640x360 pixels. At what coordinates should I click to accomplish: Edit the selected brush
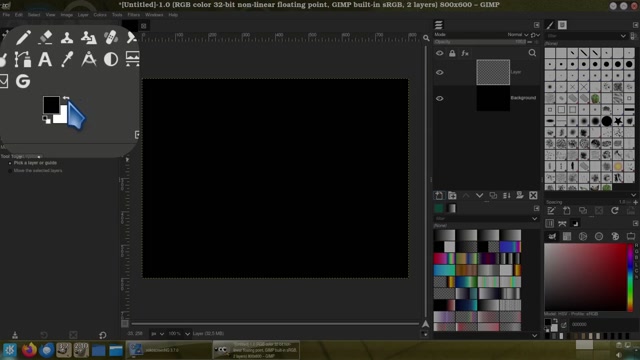click(551, 211)
